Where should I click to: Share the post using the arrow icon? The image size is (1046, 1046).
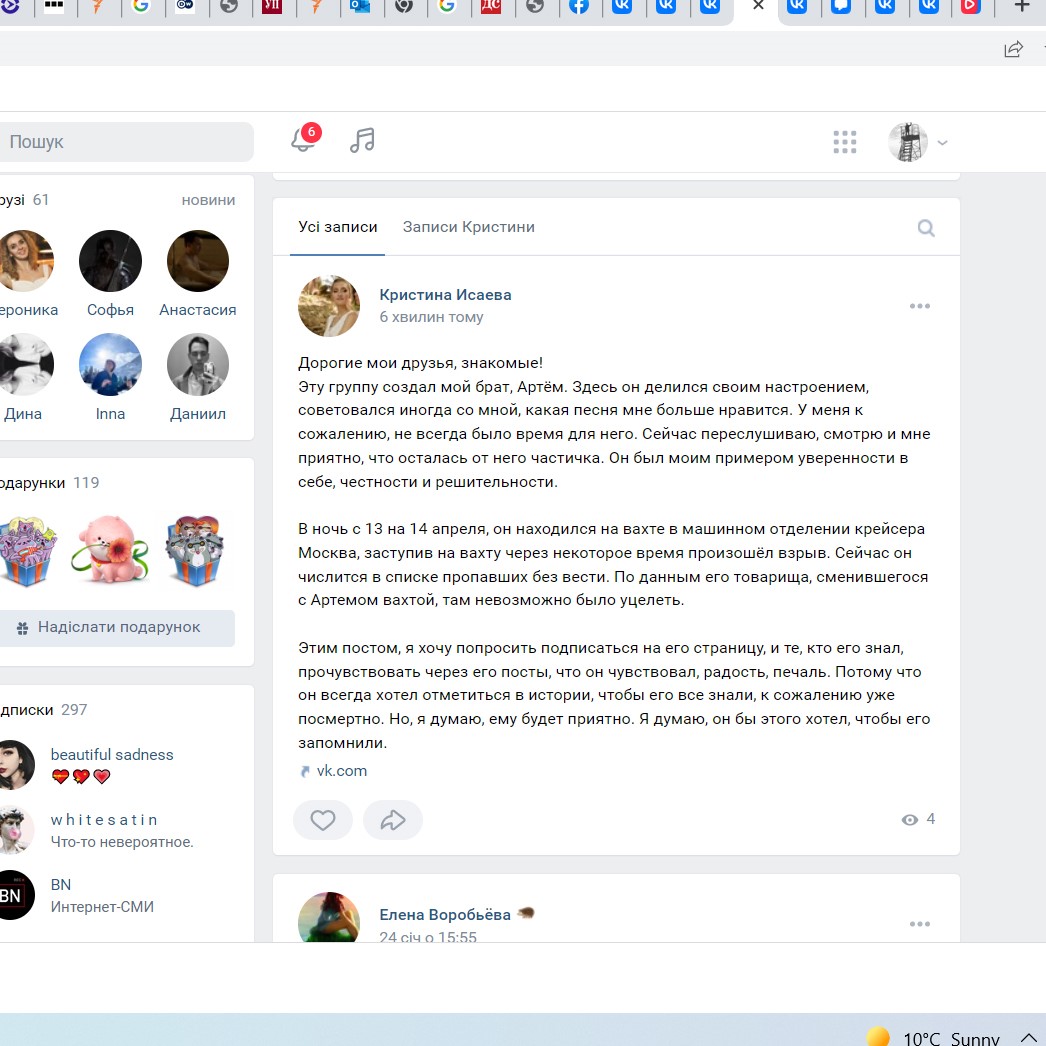(x=393, y=820)
